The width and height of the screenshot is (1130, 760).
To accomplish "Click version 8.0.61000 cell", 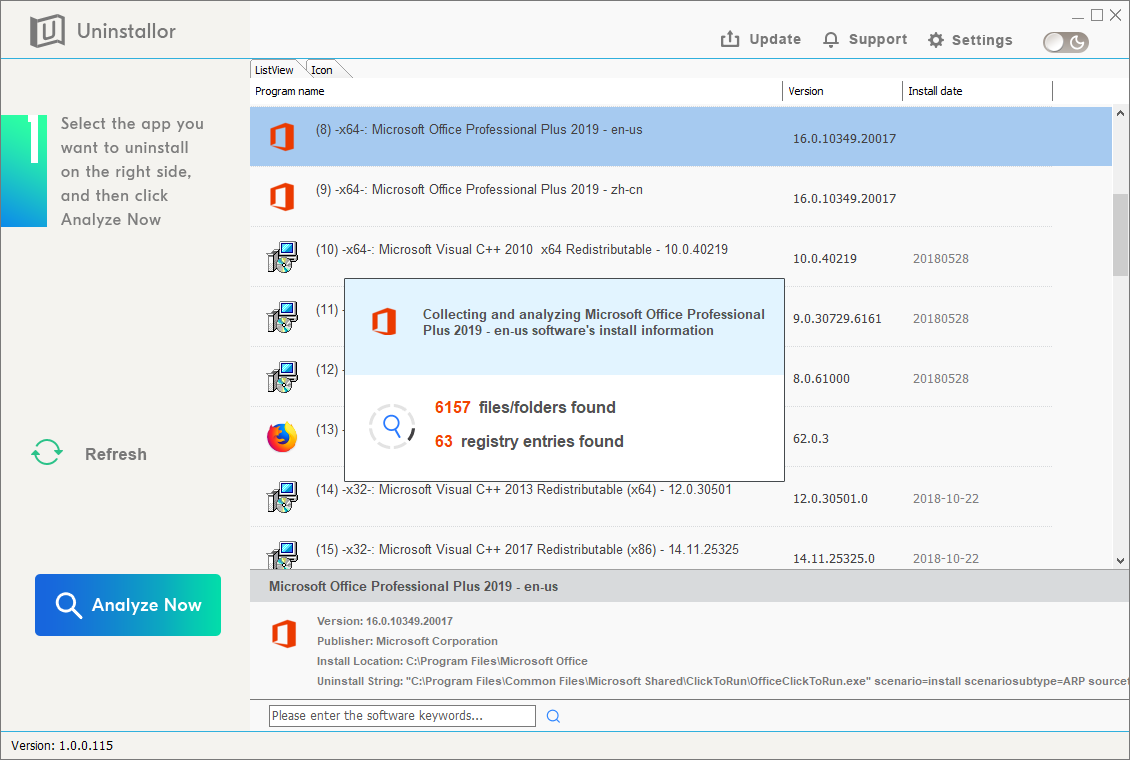I will point(822,379).
